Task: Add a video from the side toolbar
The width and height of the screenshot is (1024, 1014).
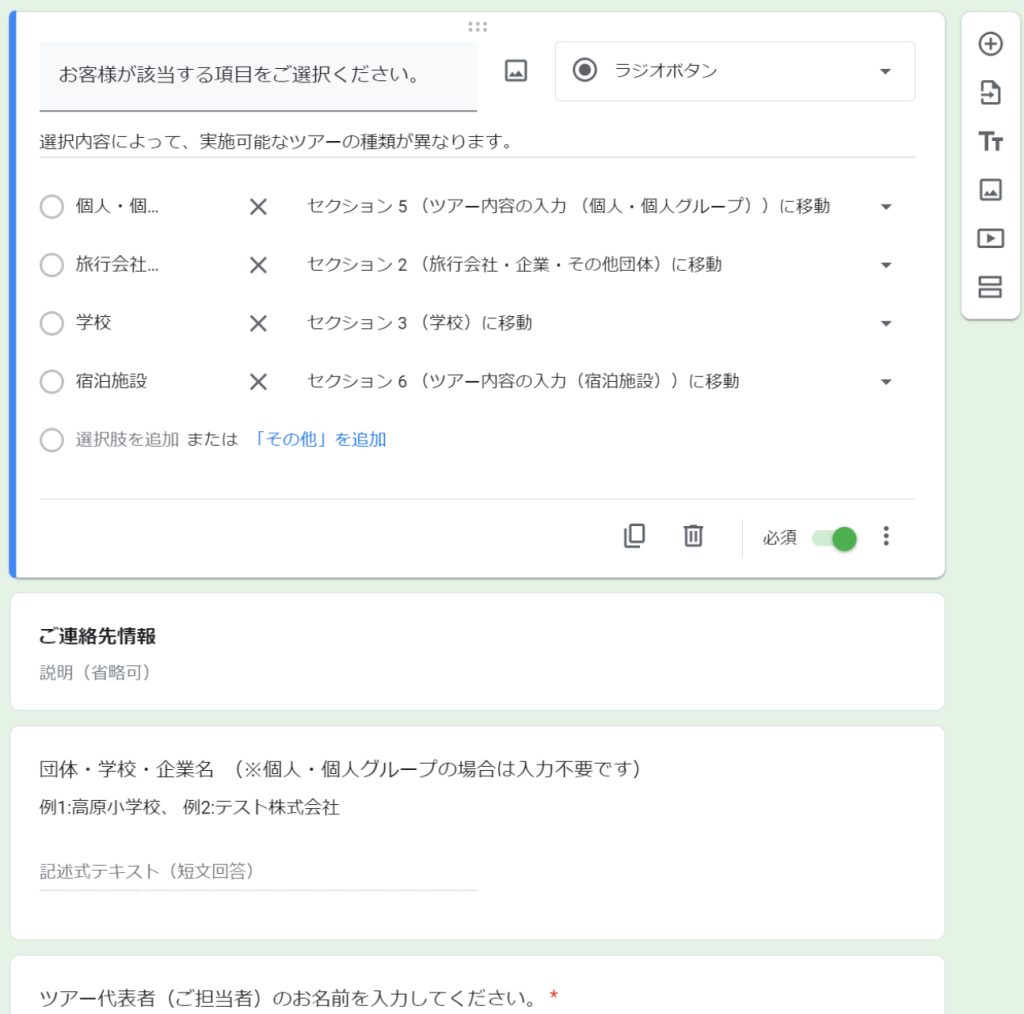Action: tap(990, 238)
